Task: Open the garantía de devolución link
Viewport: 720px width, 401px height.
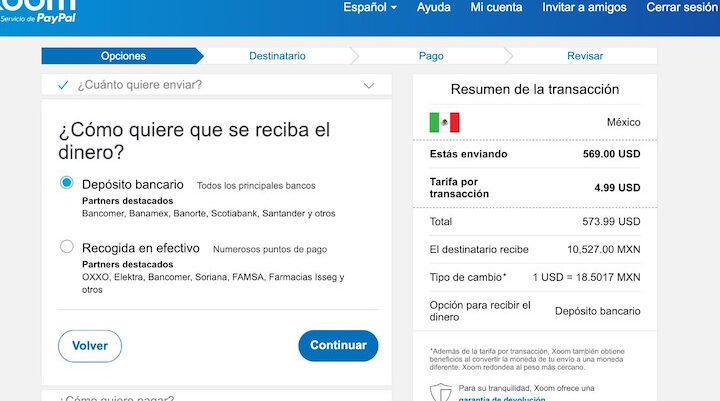Action: tap(501, 398)
